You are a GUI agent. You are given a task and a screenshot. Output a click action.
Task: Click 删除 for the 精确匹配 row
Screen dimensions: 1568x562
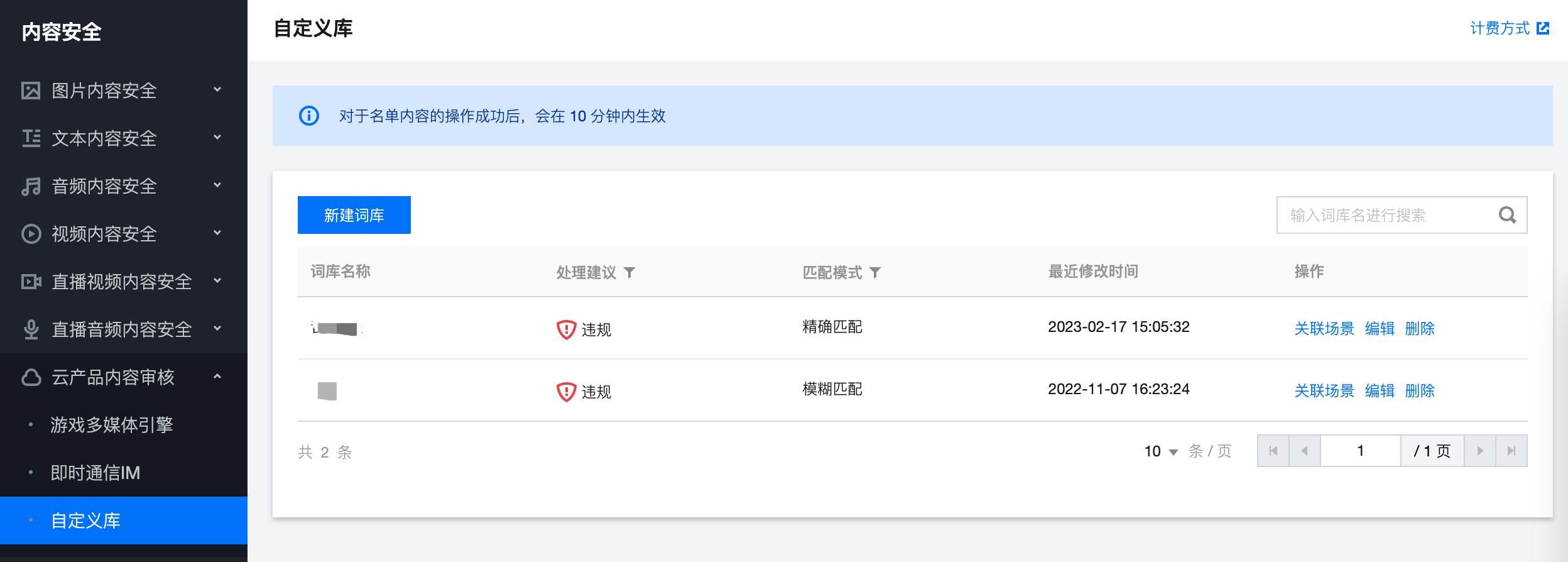pos(1420,328)
